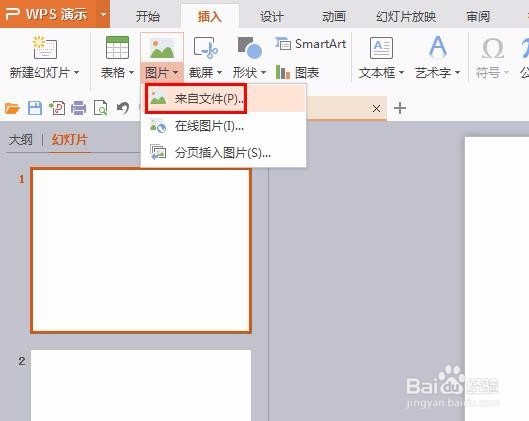Open the 设计 ribbon tab
Viewport: 529px width, 421px height.
click(272, 16)
